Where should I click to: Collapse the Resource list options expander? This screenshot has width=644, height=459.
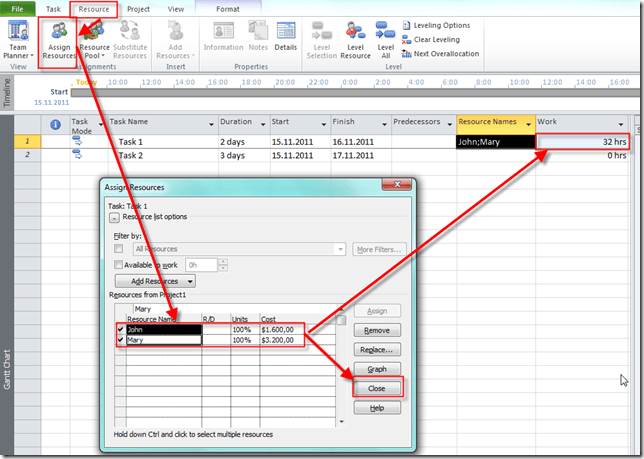[x=114, y=216]
